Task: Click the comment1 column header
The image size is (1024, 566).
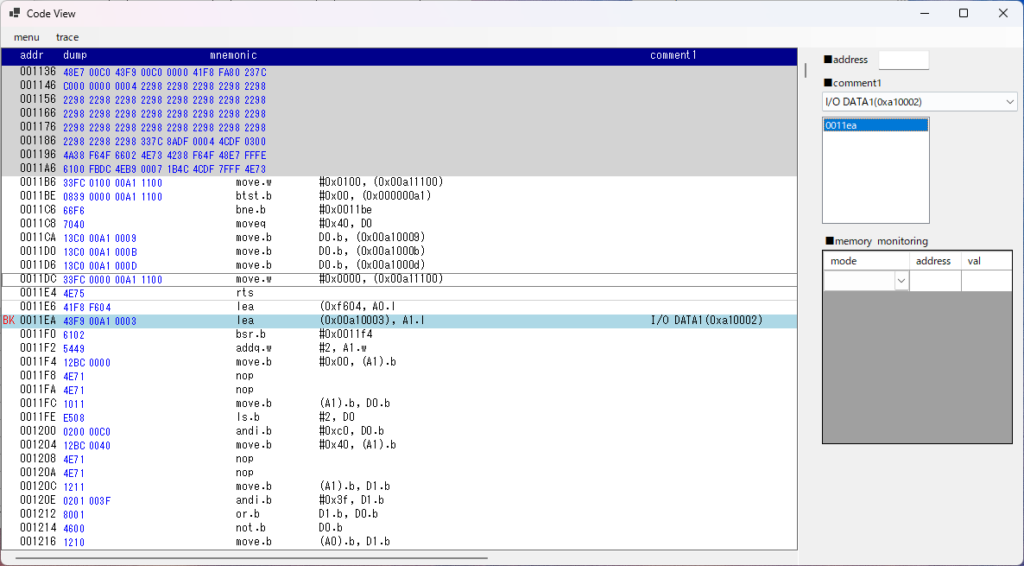Action: point(672,56)
